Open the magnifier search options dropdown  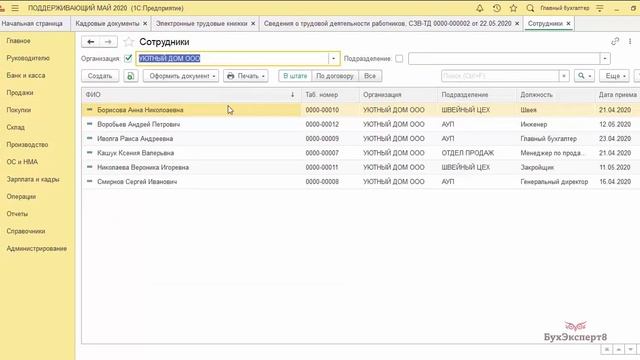584,76
